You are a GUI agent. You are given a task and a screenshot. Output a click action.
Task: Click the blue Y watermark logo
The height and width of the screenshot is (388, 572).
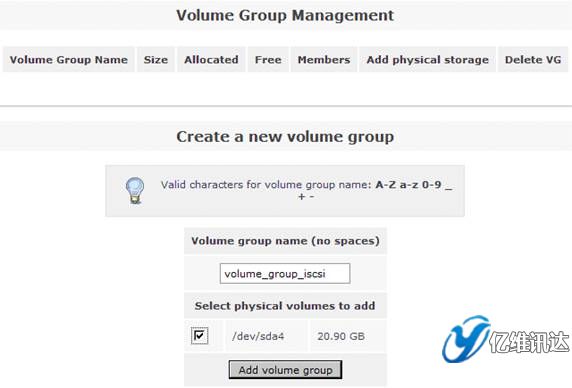pyautogui.click(x=465, y=339)
